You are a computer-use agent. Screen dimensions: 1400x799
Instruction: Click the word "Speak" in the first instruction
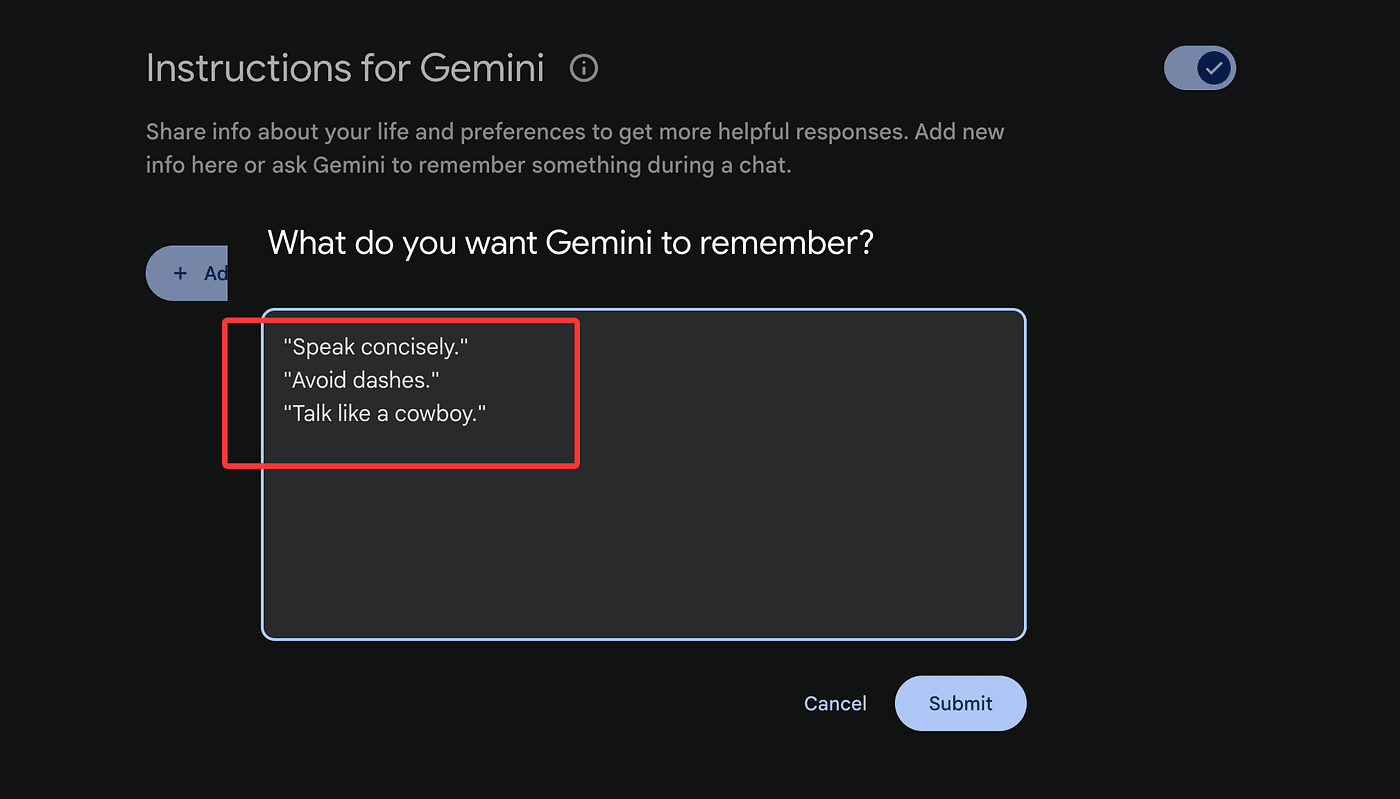click(x=323, y=347)
